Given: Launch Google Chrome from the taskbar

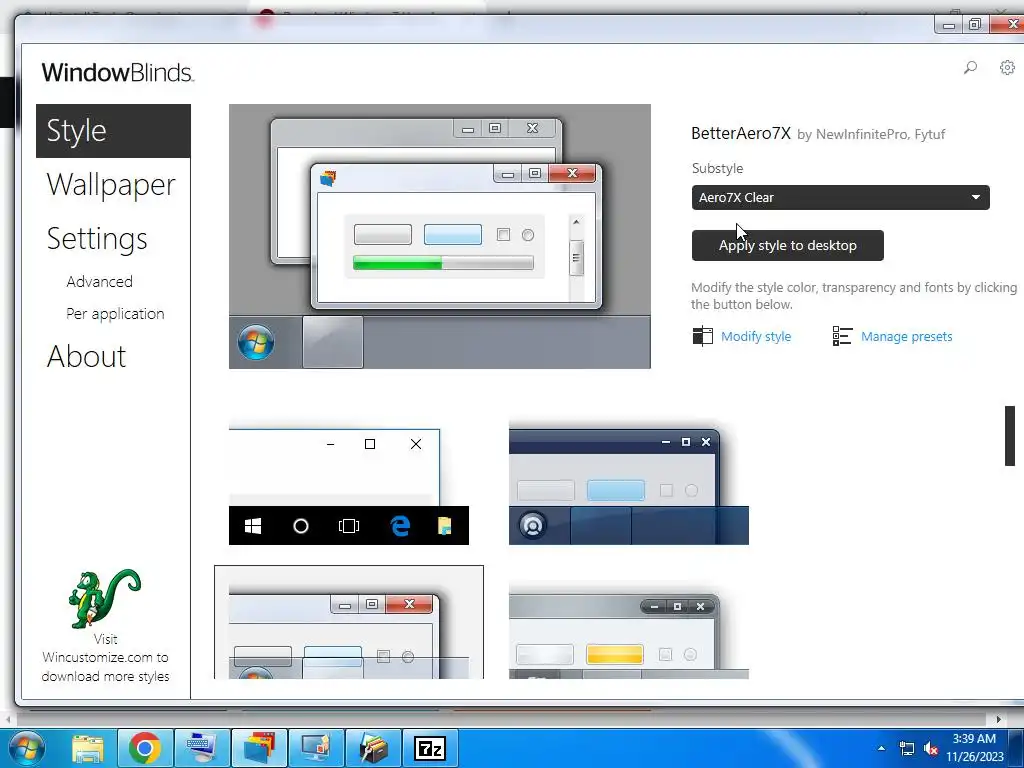Looking at the screenshot, I should point(144,748).
